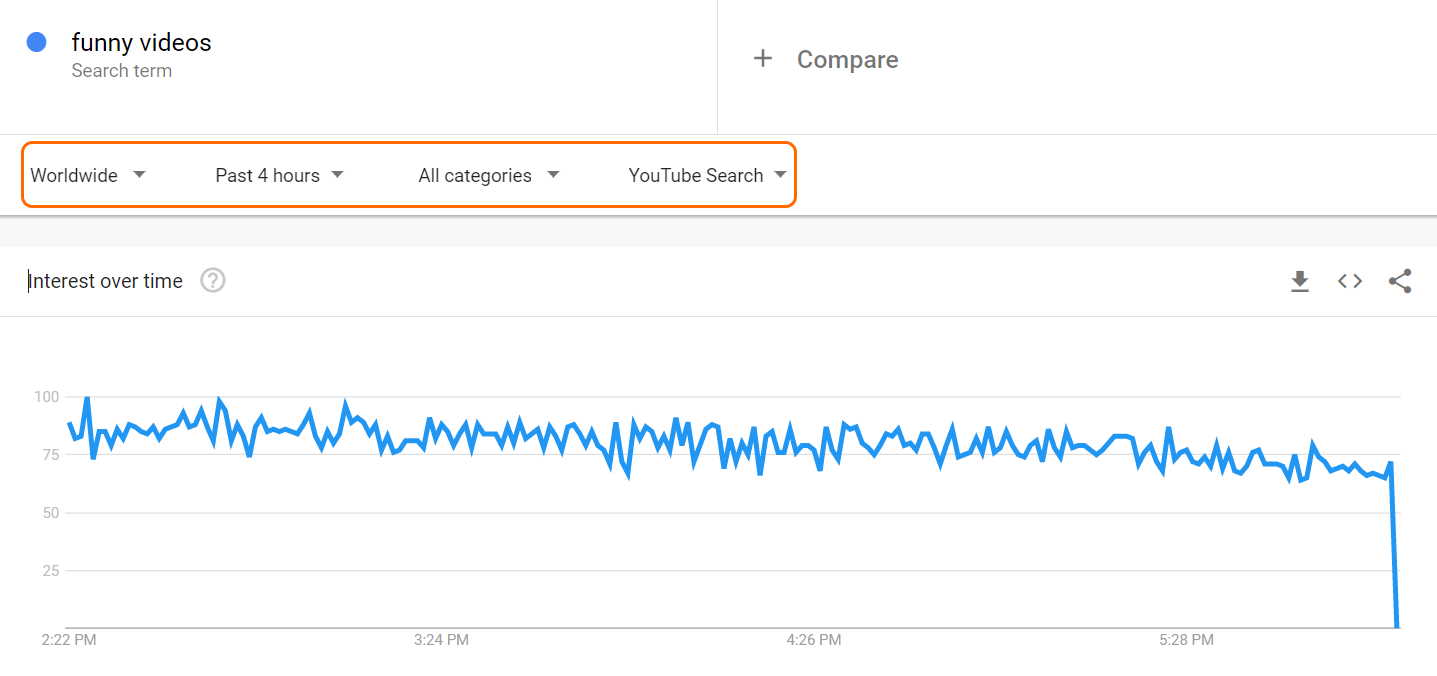Image resolution: width=1437 pixels, height=676 pixels.
Task: Edit the funny videos search term
Action: 141,42
